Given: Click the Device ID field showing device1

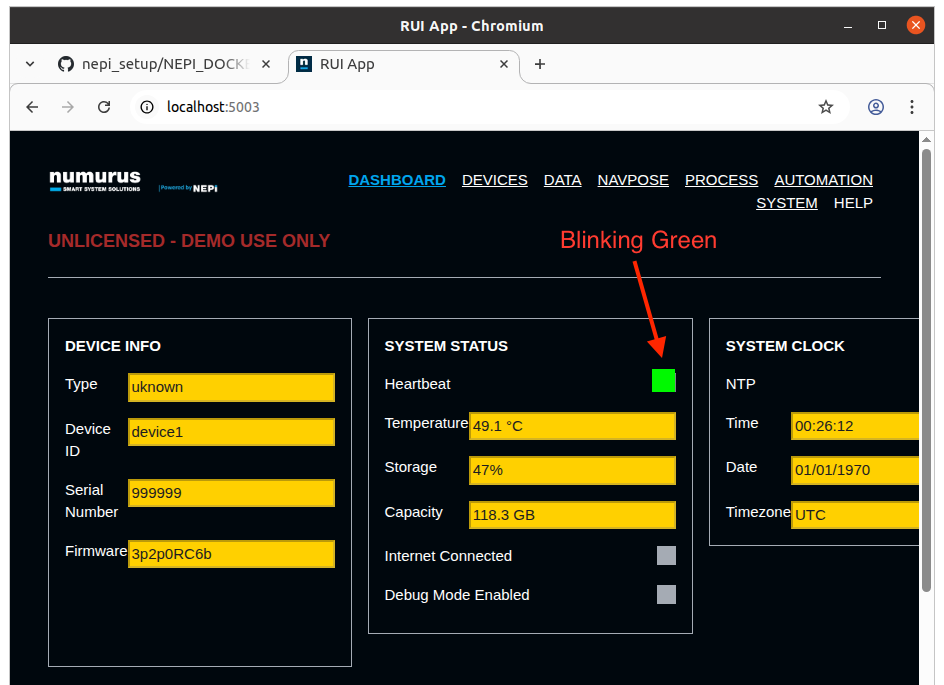Looking at the screenshot, I should (231, 431).
